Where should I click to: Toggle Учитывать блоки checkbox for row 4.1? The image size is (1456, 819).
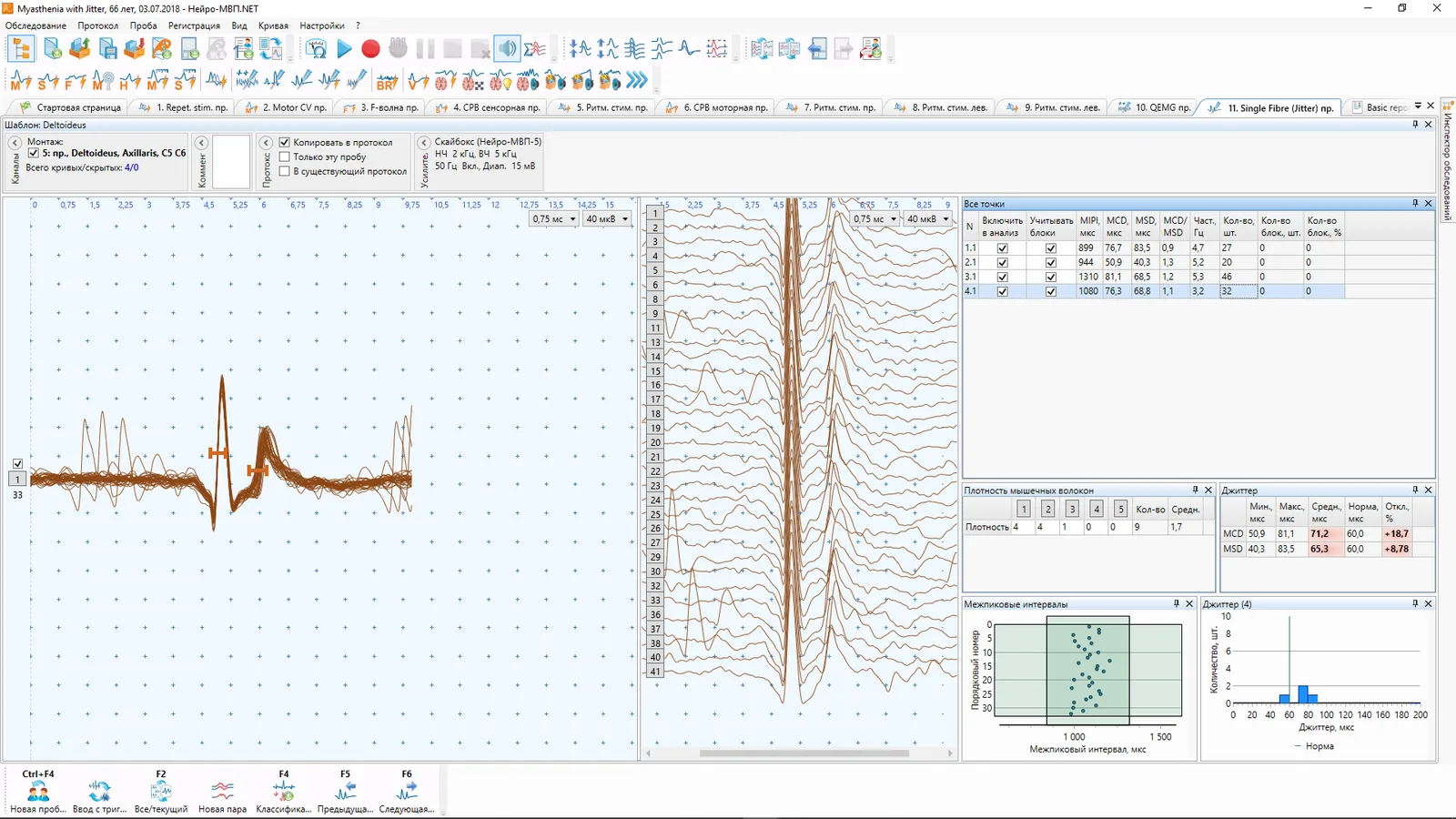pos(1051,292)
